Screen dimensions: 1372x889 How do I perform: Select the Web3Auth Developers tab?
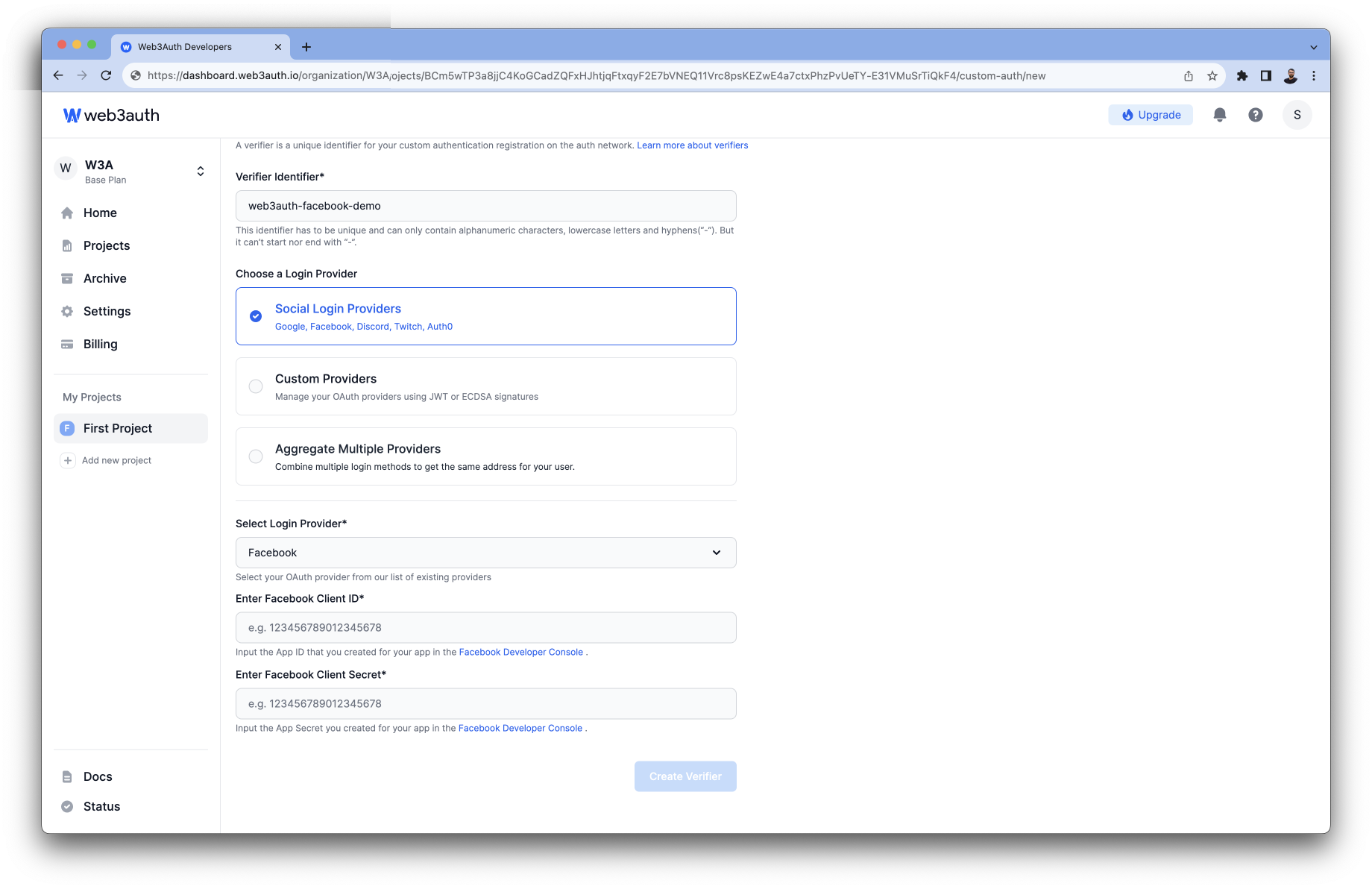point(200,47)
